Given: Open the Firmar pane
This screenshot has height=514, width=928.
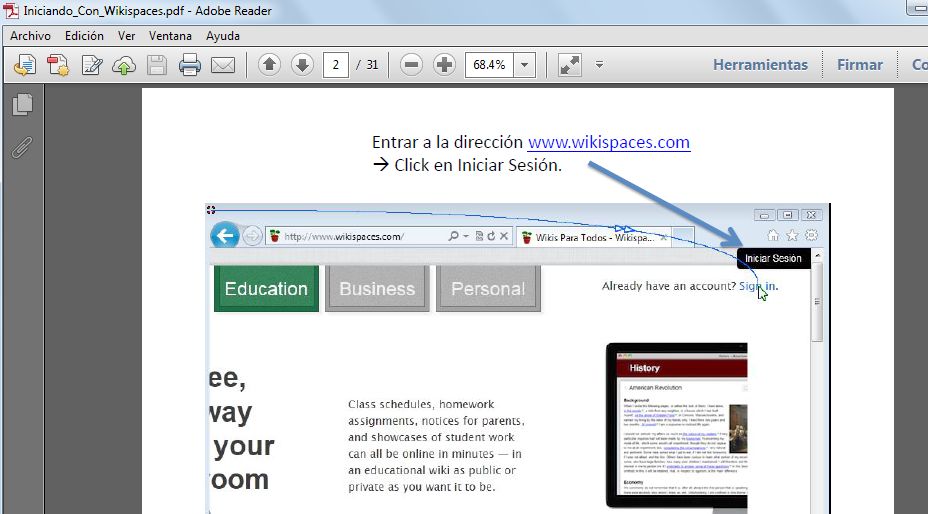Looking at the screenshot, I should click(x=859, y=65).
